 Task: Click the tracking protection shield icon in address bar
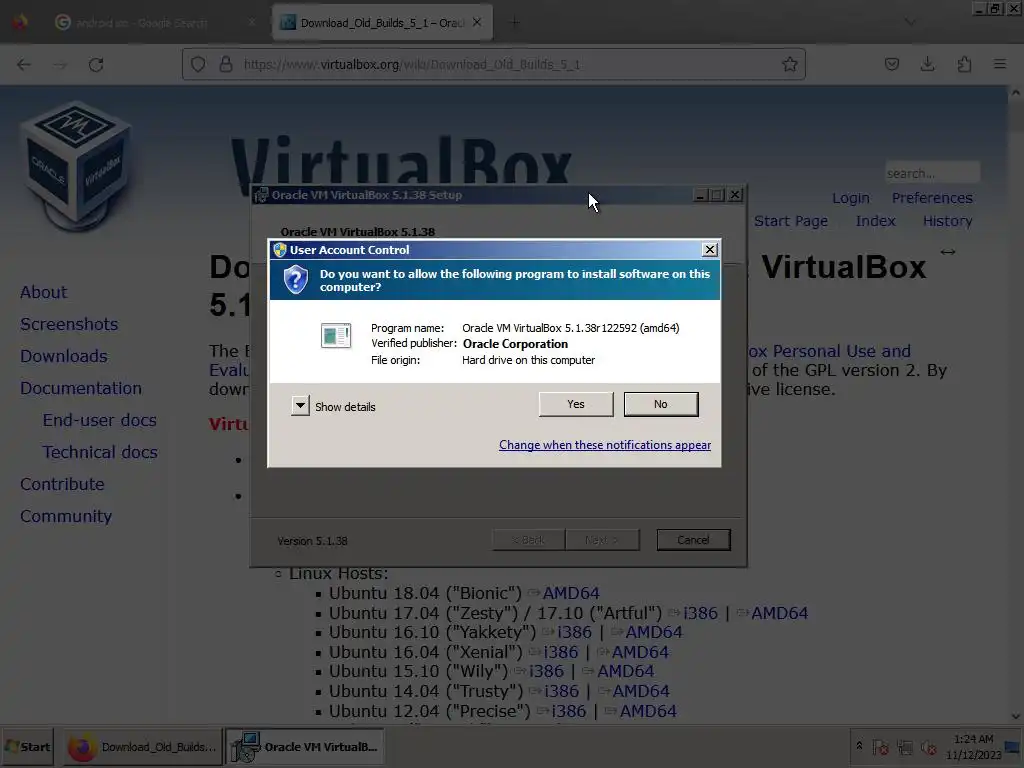(198, 64)
